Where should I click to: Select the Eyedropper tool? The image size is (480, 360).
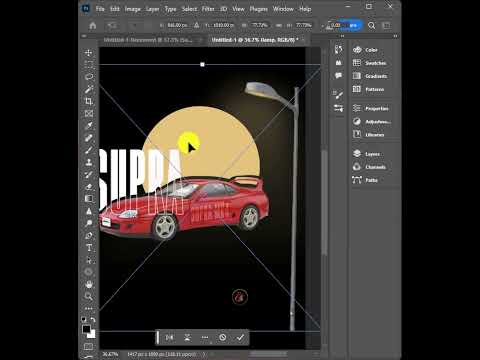(88, 126)
